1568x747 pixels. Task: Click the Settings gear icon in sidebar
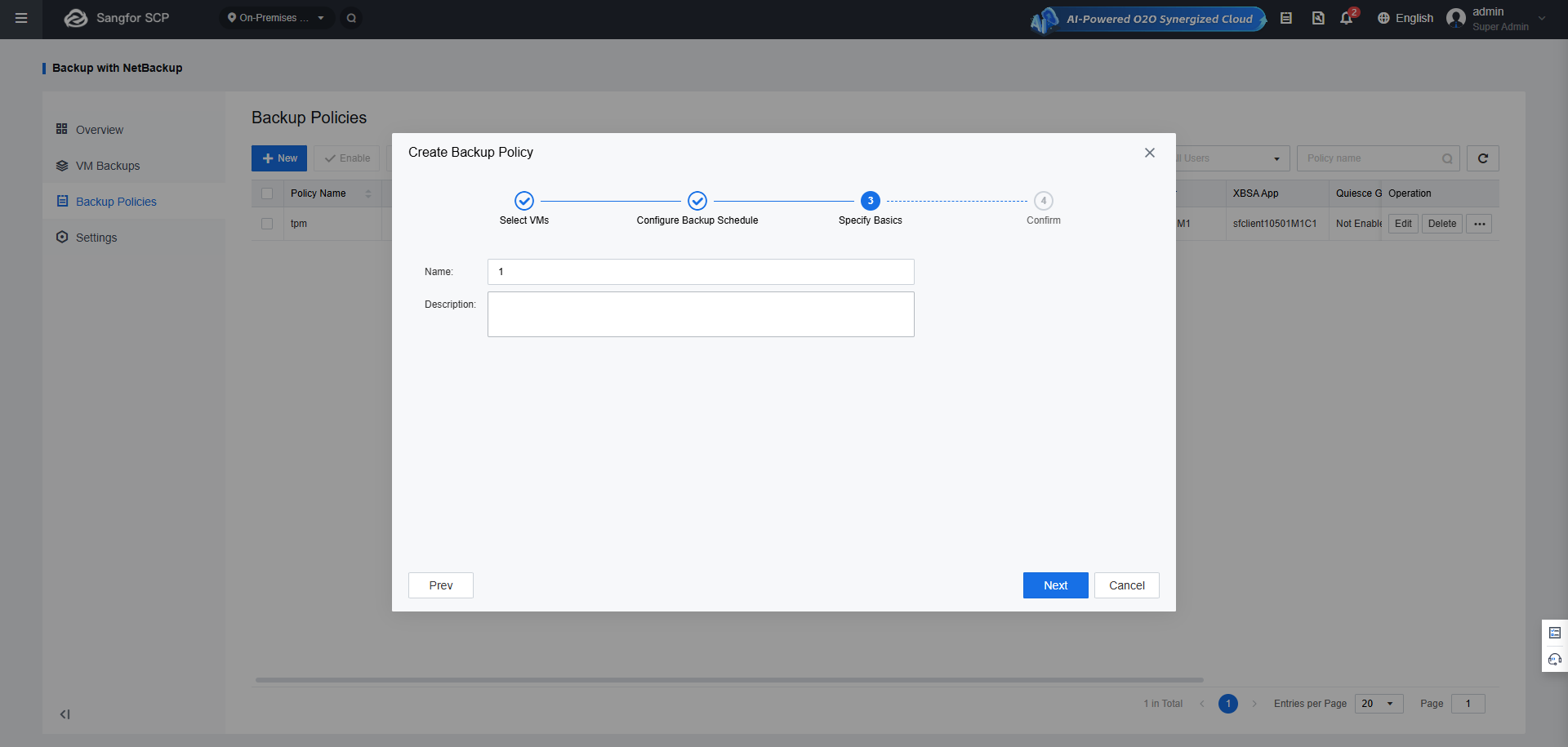62,237
